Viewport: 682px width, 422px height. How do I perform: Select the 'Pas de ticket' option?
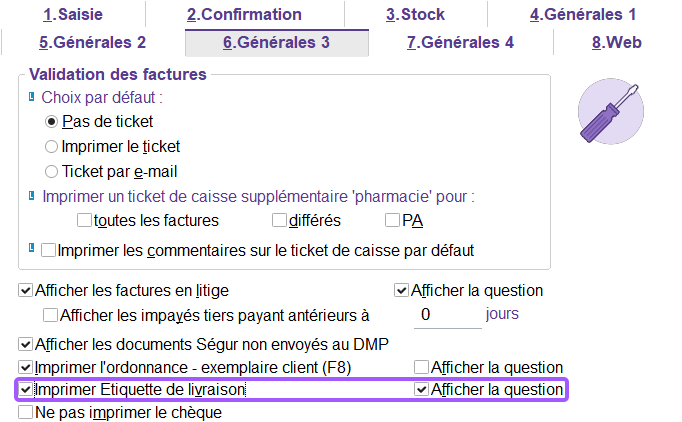(52, 122)
